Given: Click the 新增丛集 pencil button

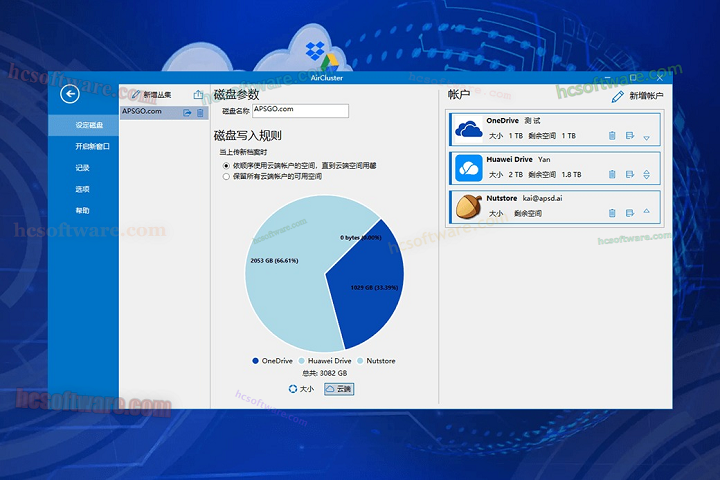Looking at the screenshot, I should (152, 95).
